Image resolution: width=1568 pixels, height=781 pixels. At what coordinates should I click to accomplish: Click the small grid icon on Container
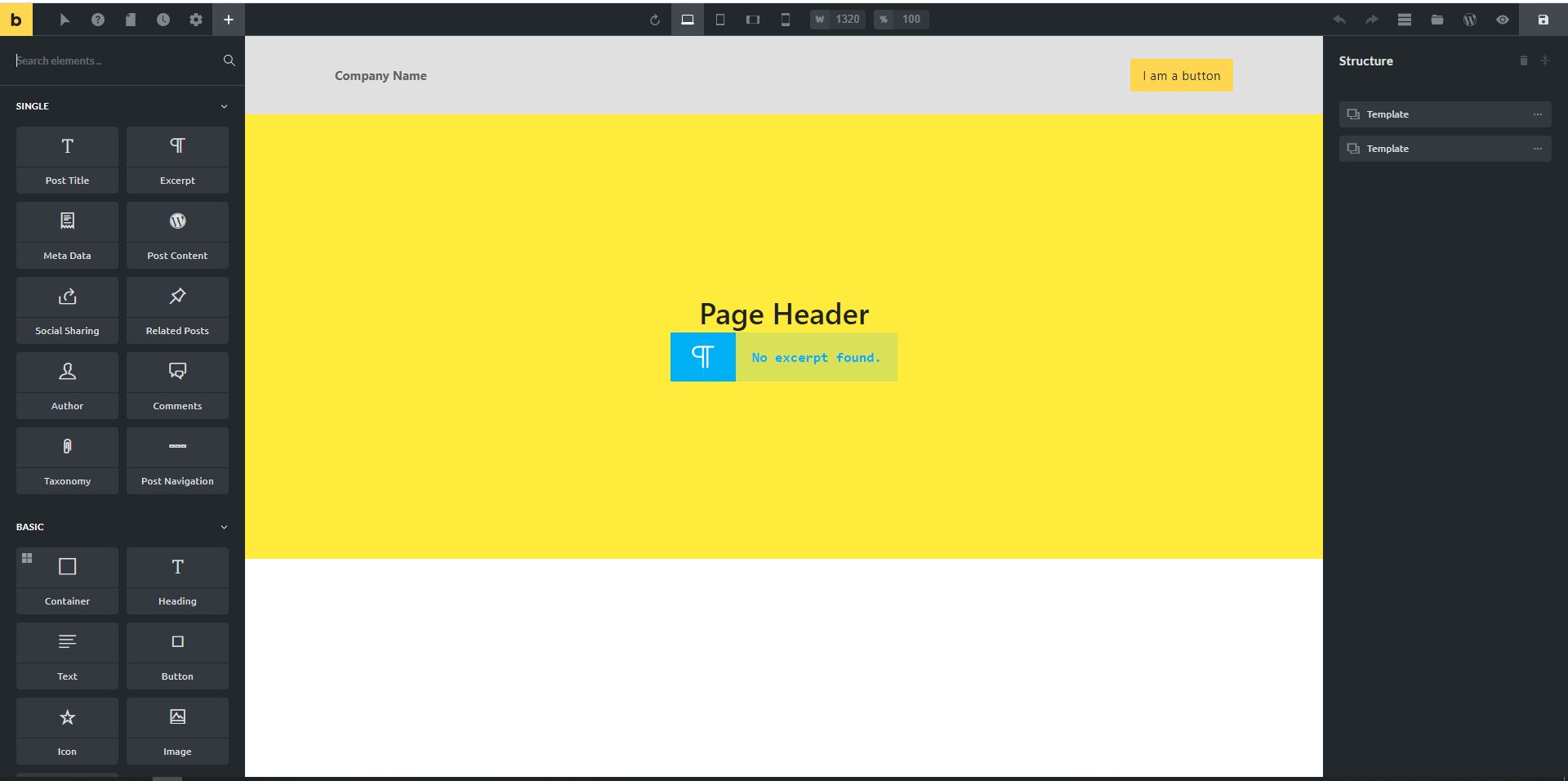pyautogui.click(x=27, y=558)
